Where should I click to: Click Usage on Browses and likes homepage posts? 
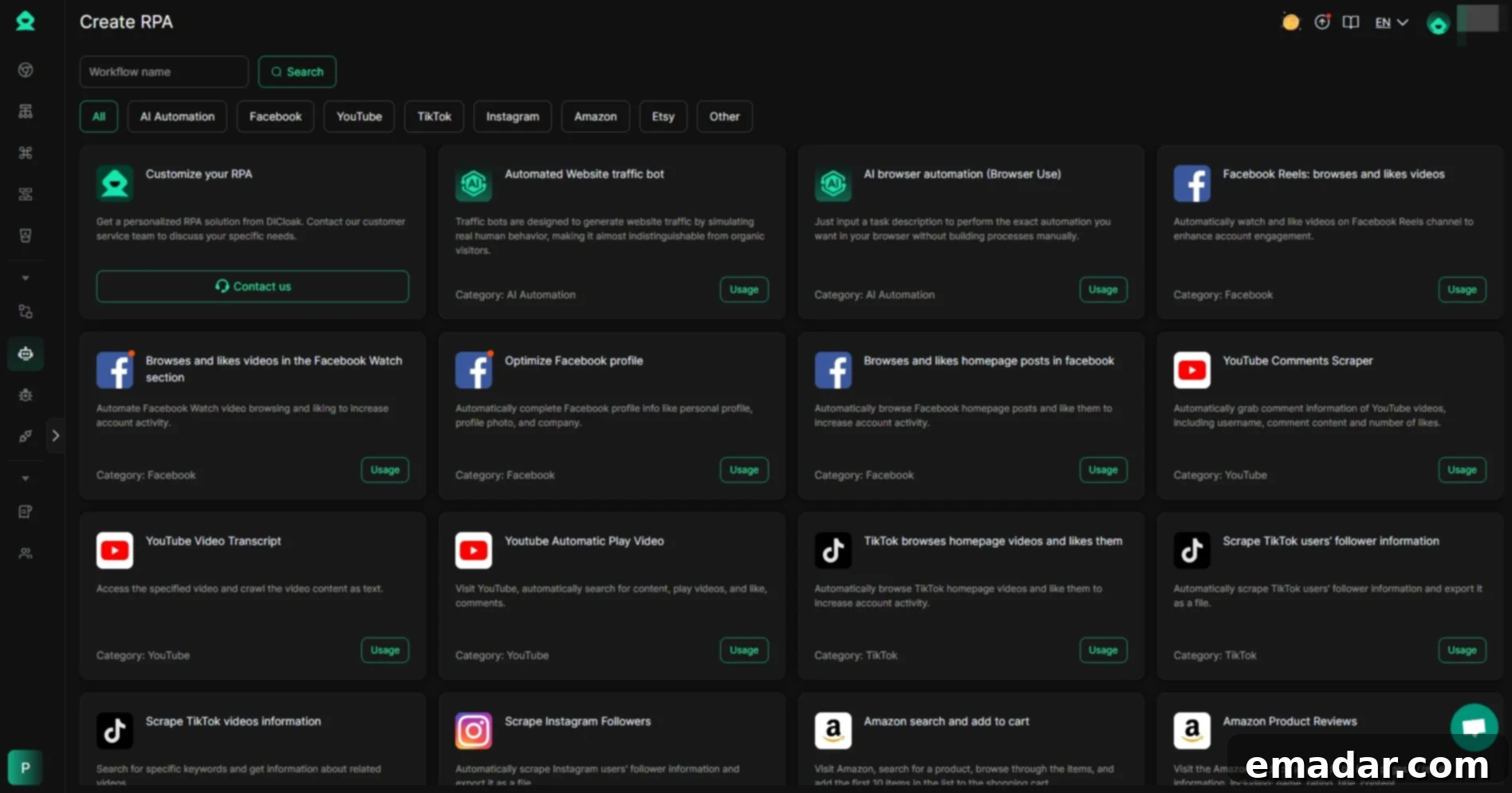point(1103,470)
